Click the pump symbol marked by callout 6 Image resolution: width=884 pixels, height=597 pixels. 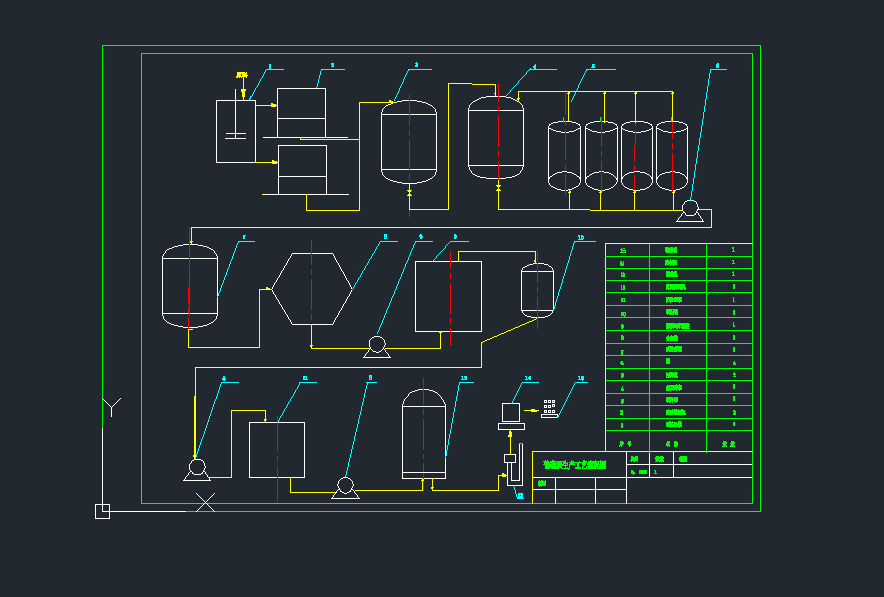[x=690, y=211]
